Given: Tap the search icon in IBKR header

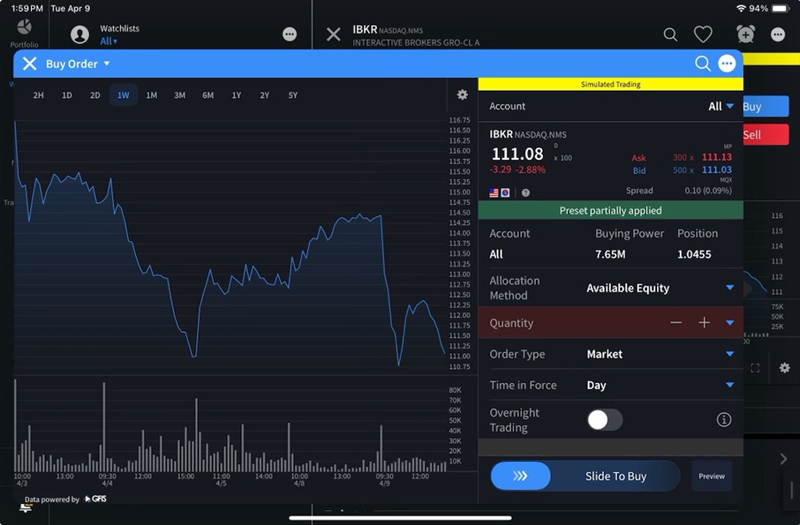Looking at the screenshot, I should (670, 35).
